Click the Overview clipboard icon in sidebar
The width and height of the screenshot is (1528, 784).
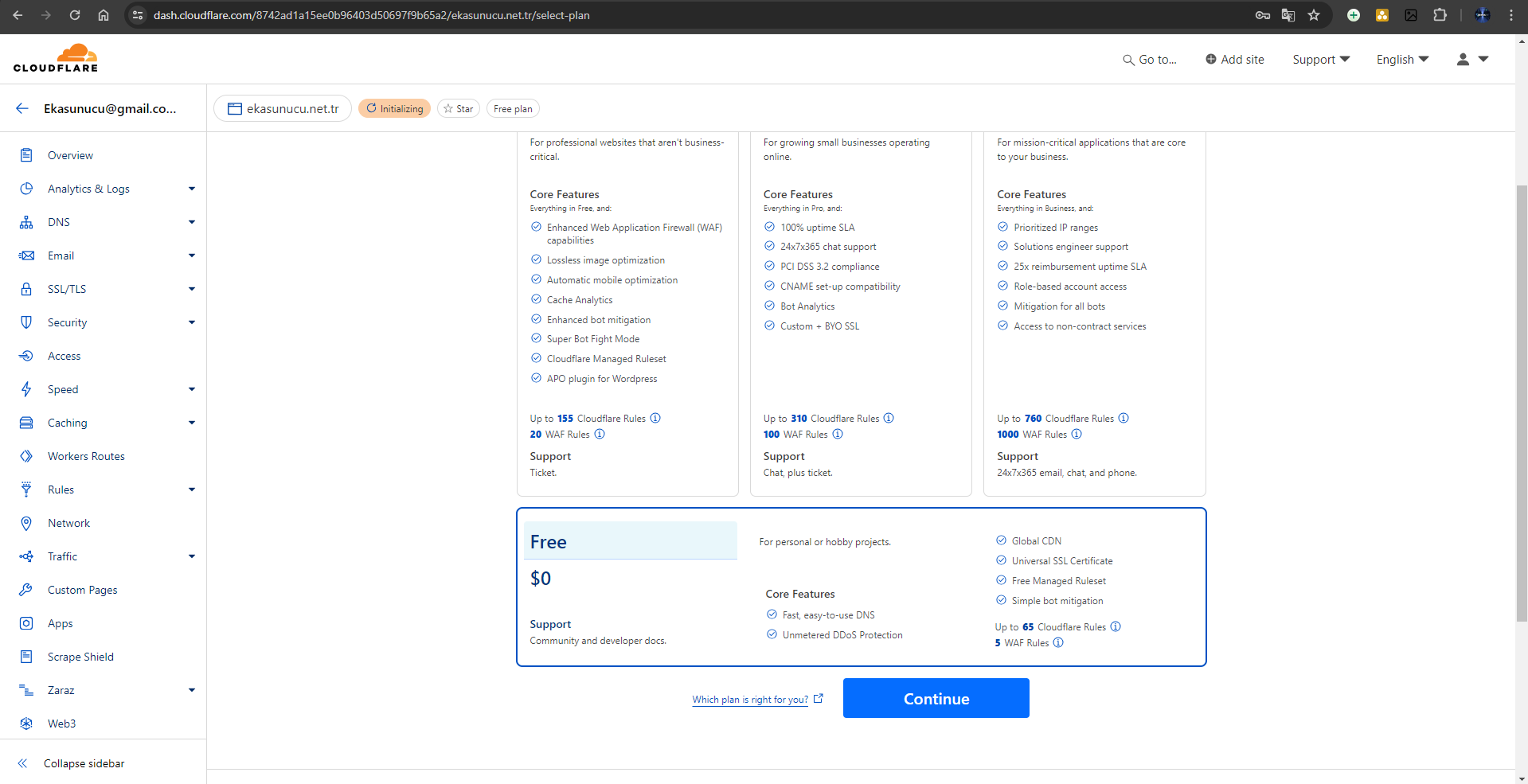(x=26, y=155)
